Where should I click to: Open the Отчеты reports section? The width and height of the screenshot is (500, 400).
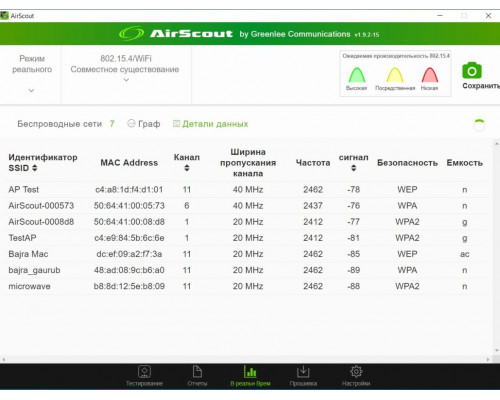coord(197,376)
